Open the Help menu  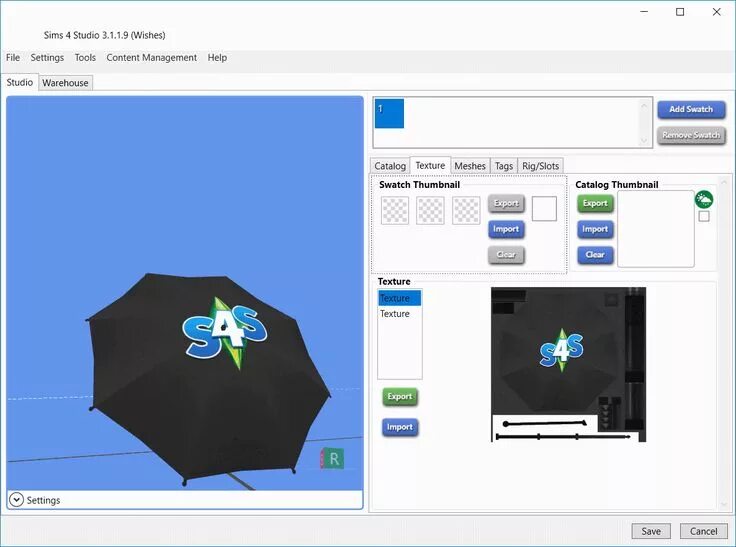pyautogui.click(x=217, y=58)
